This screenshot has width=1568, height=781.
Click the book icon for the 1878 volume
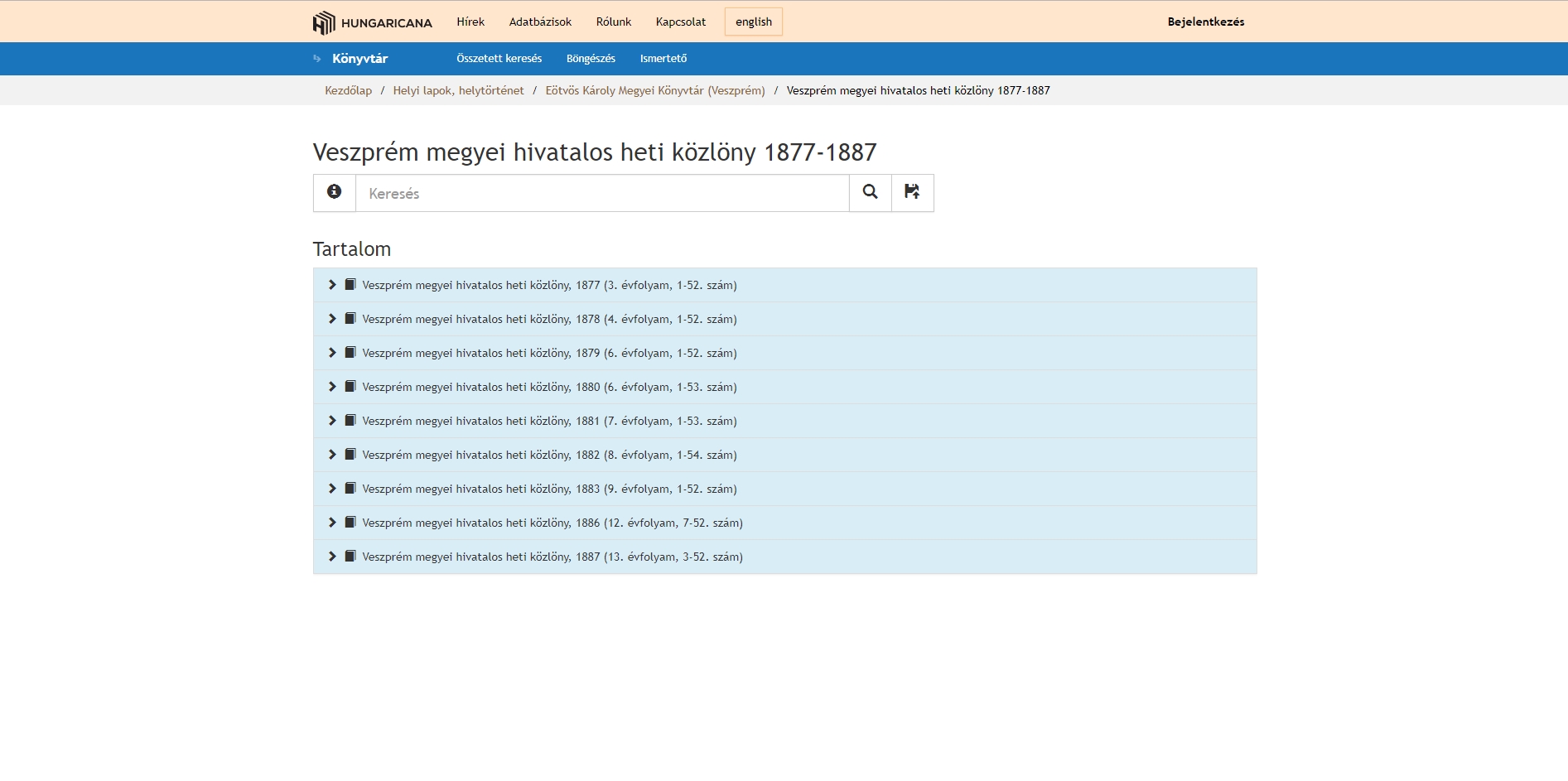pyautogui.click(x=350, y=319)
